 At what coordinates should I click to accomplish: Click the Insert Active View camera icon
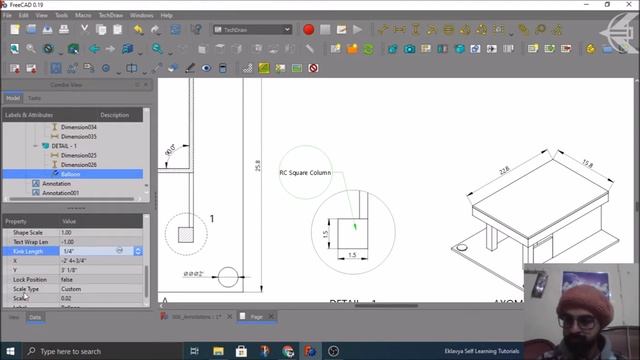click(x=409, y=49)
